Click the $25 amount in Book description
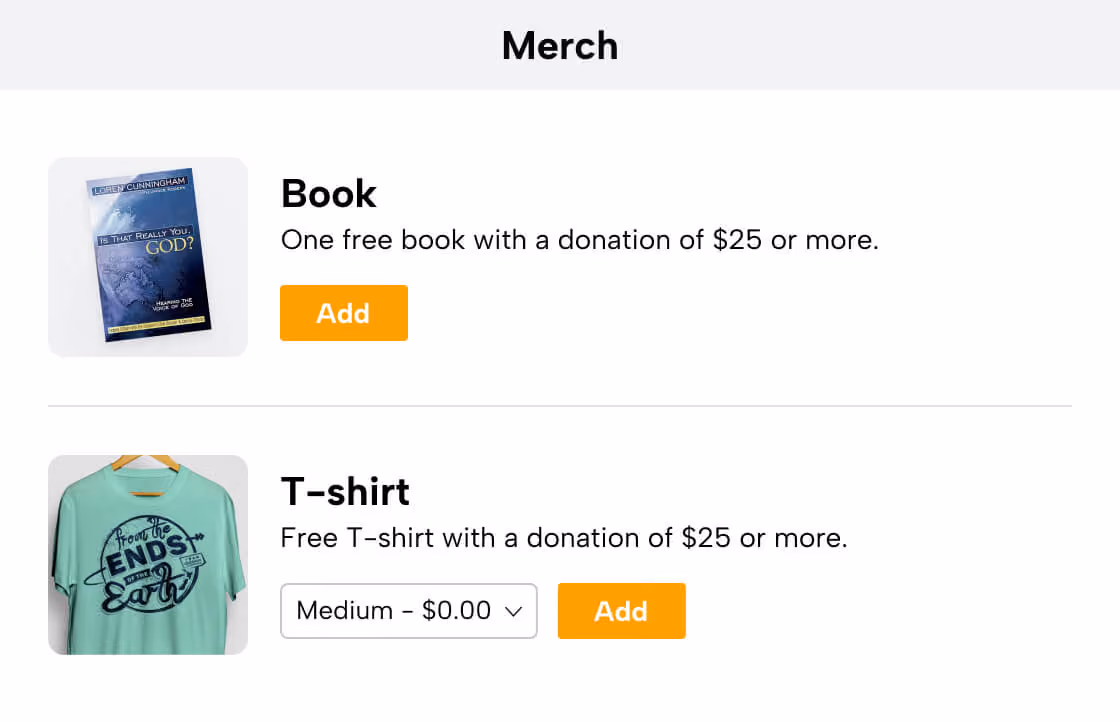The image size is (1120, 722). click(x=737, y=240)
